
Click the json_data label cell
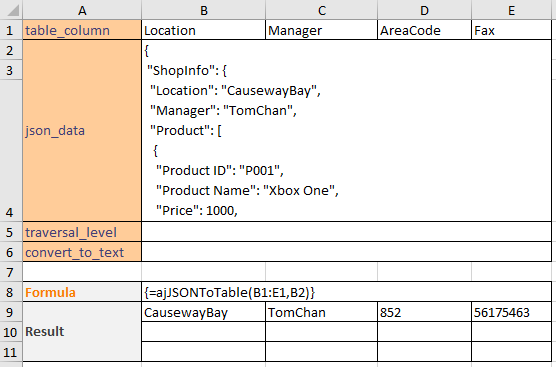(x=82, y=130)
